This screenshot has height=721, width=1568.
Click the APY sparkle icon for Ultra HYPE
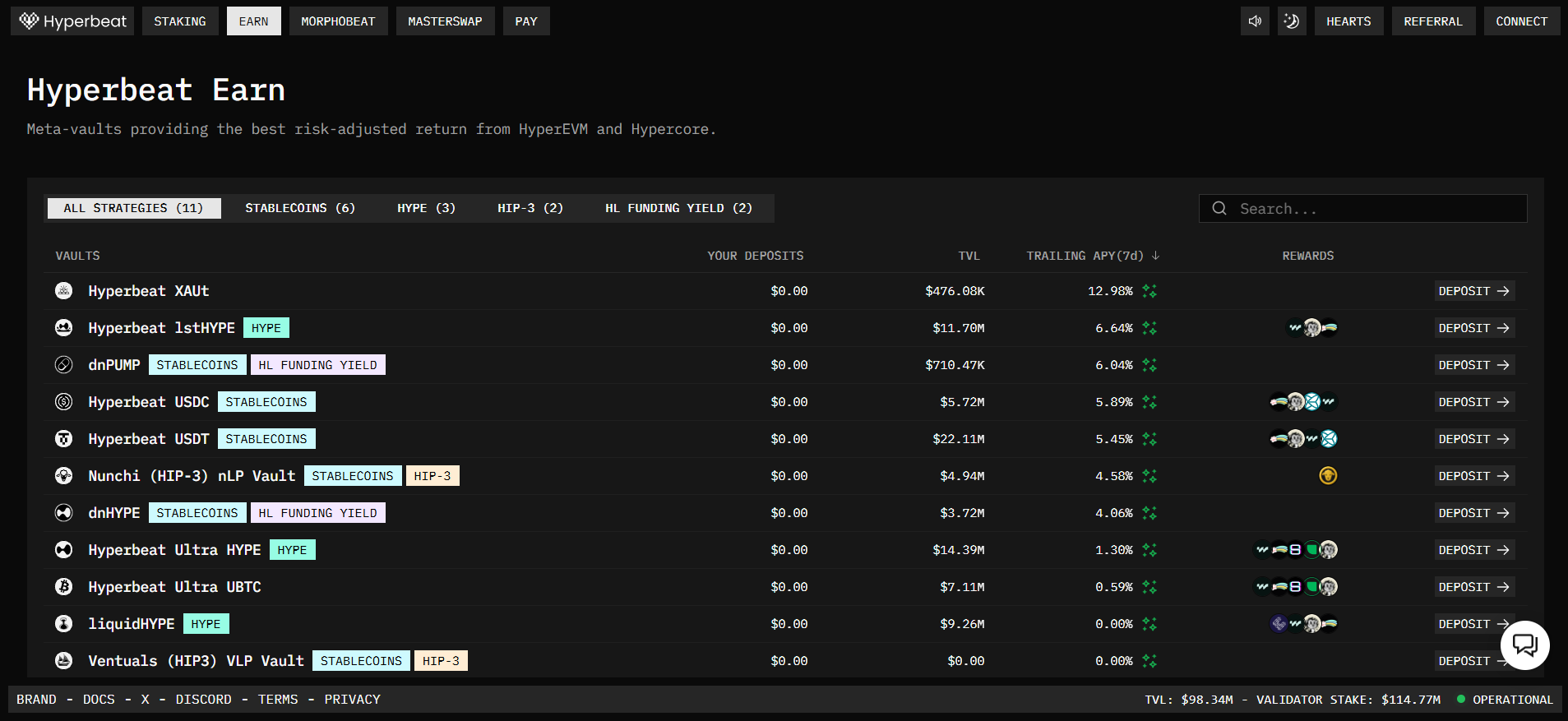(1149, 550)
